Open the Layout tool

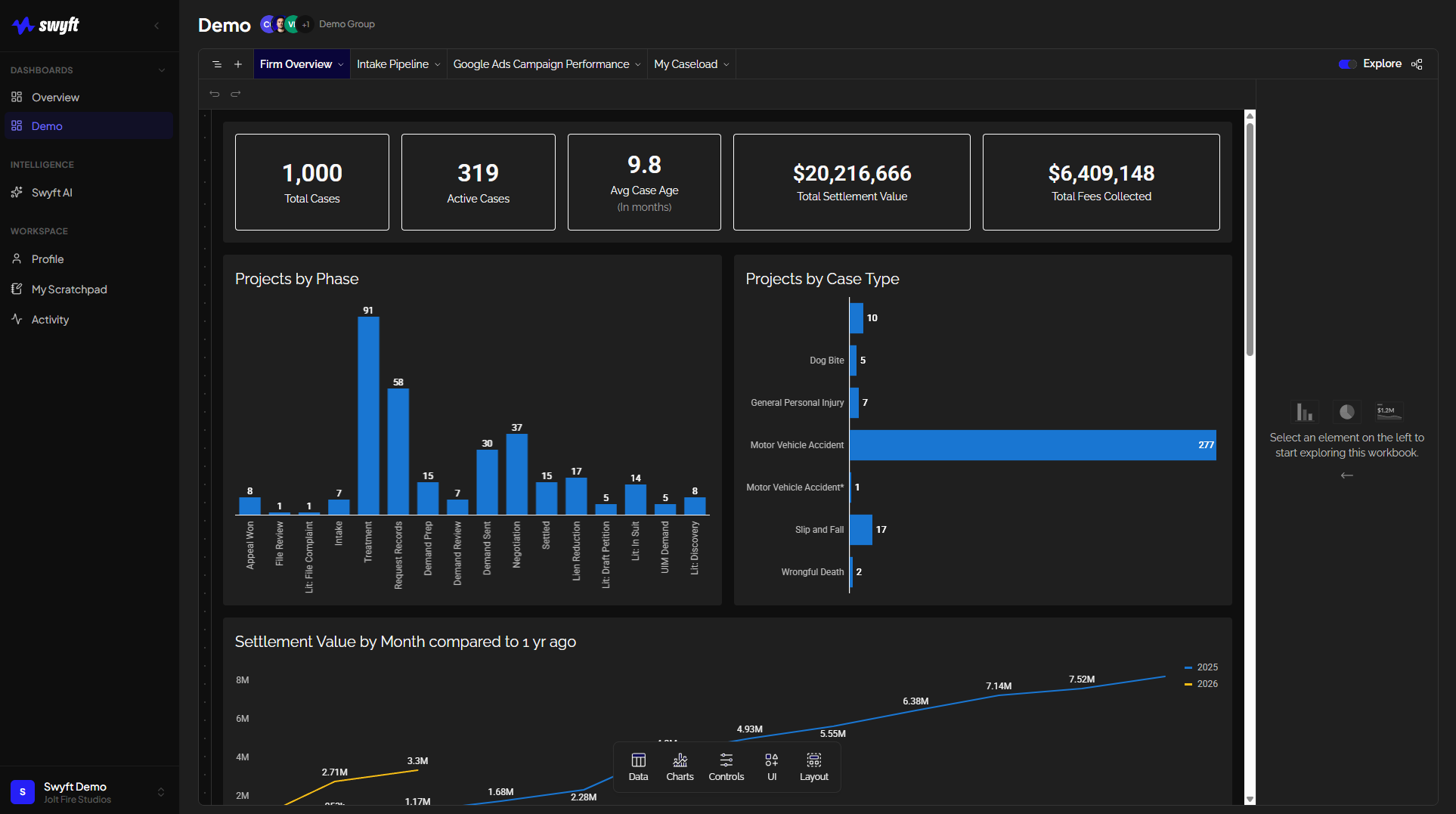pyautogui.click(x=814, y=767)
